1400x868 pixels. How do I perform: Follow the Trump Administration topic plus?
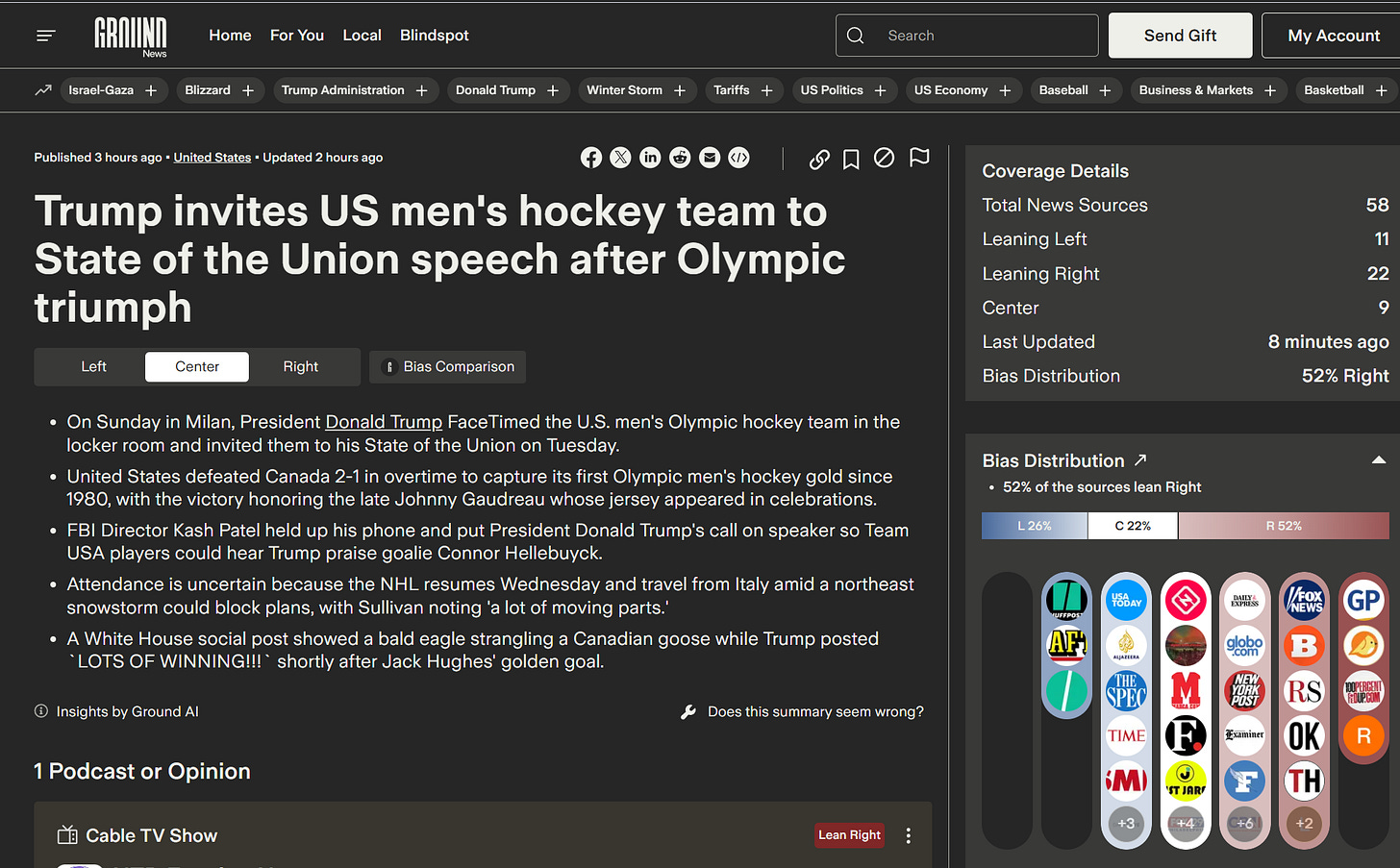click(421, 90)
